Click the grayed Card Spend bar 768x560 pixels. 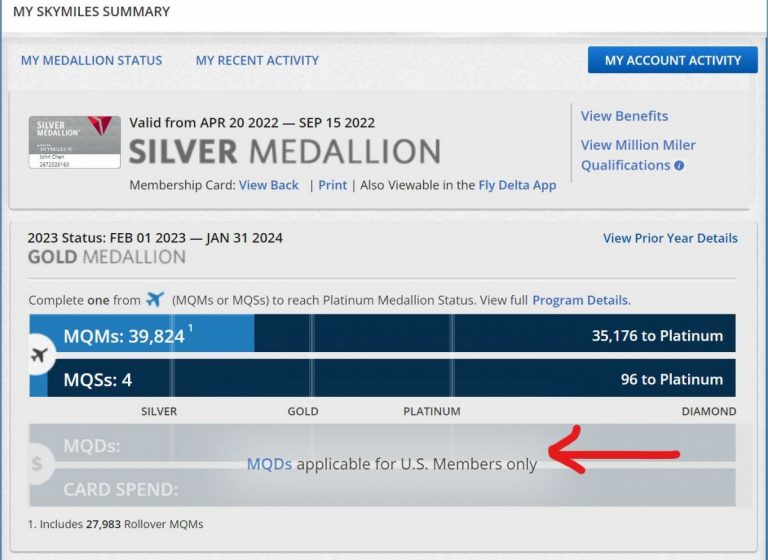click(382, 487)
